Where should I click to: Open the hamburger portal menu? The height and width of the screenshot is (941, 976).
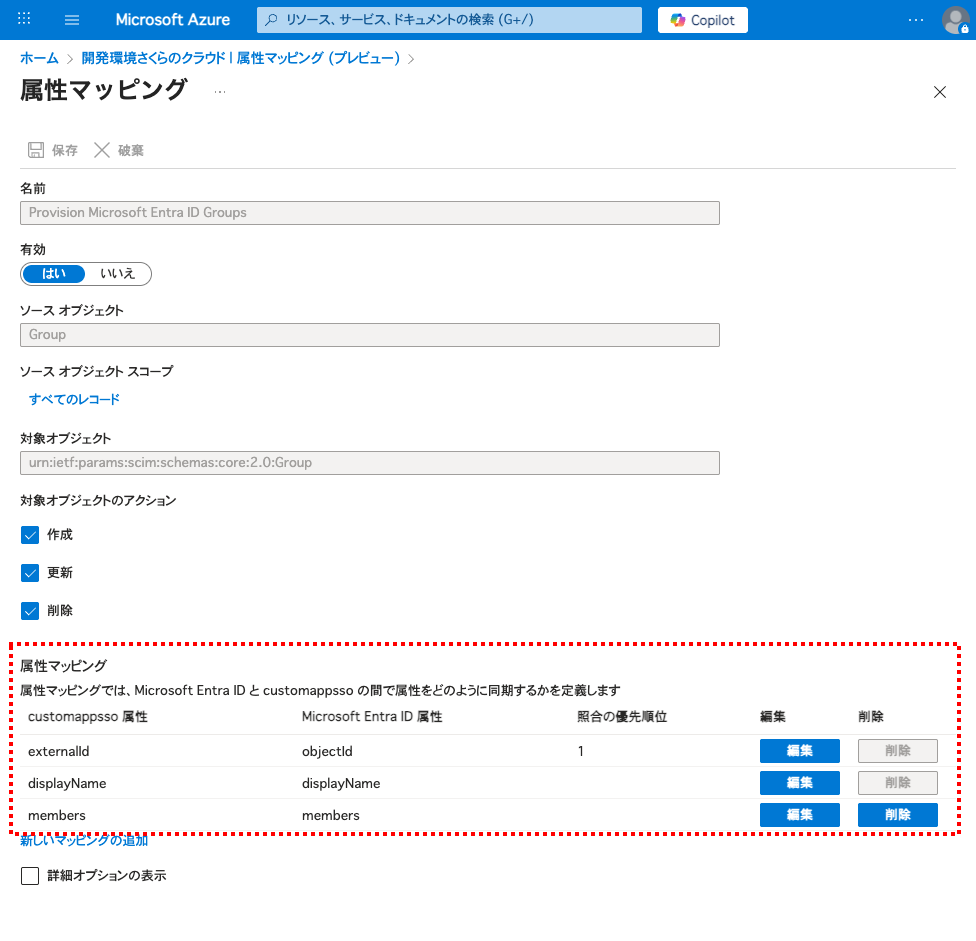pyautogui.click(x=72, y=20)
